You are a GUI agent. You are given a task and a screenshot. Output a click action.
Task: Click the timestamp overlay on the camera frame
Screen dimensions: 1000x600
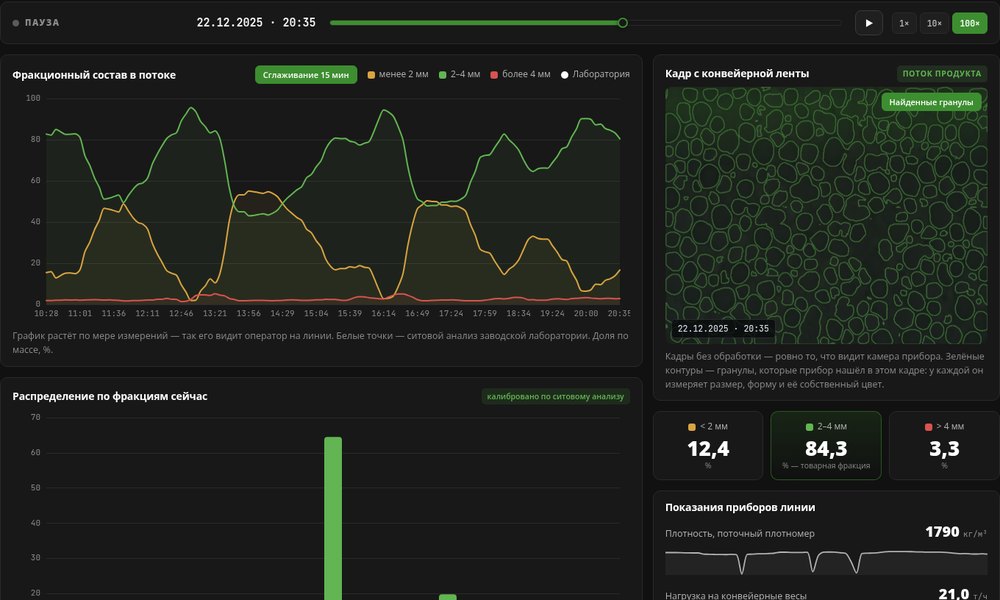click(x=723, y=329)
